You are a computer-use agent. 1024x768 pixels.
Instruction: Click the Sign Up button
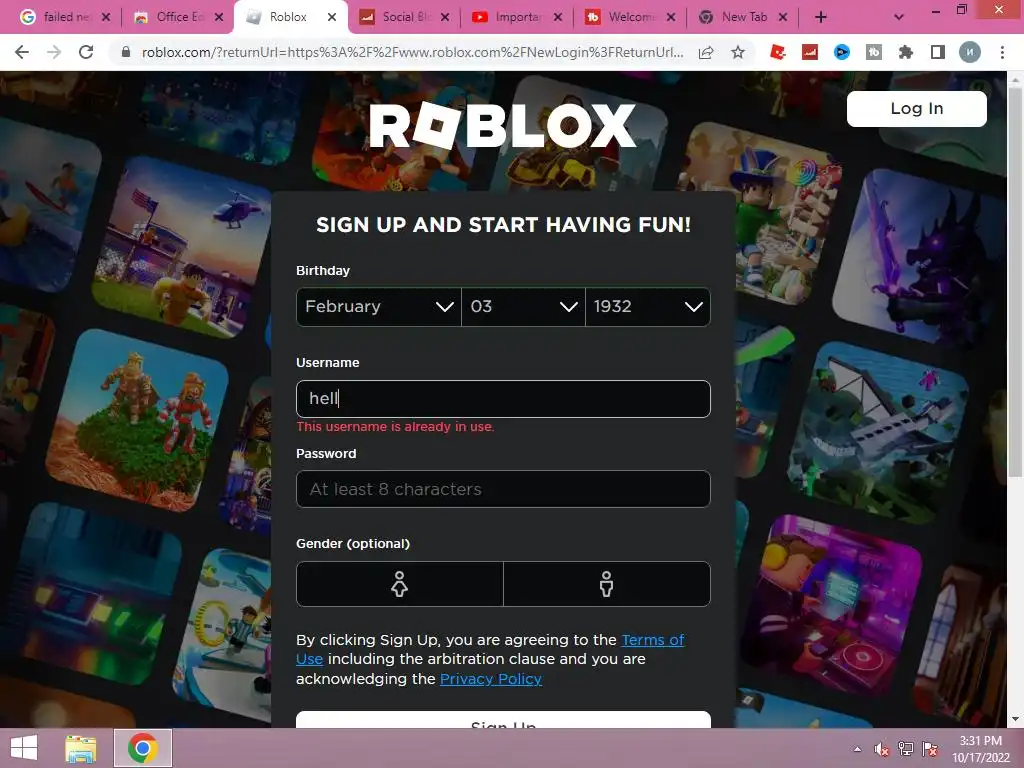pyautogui.click(x=503, y=720)
